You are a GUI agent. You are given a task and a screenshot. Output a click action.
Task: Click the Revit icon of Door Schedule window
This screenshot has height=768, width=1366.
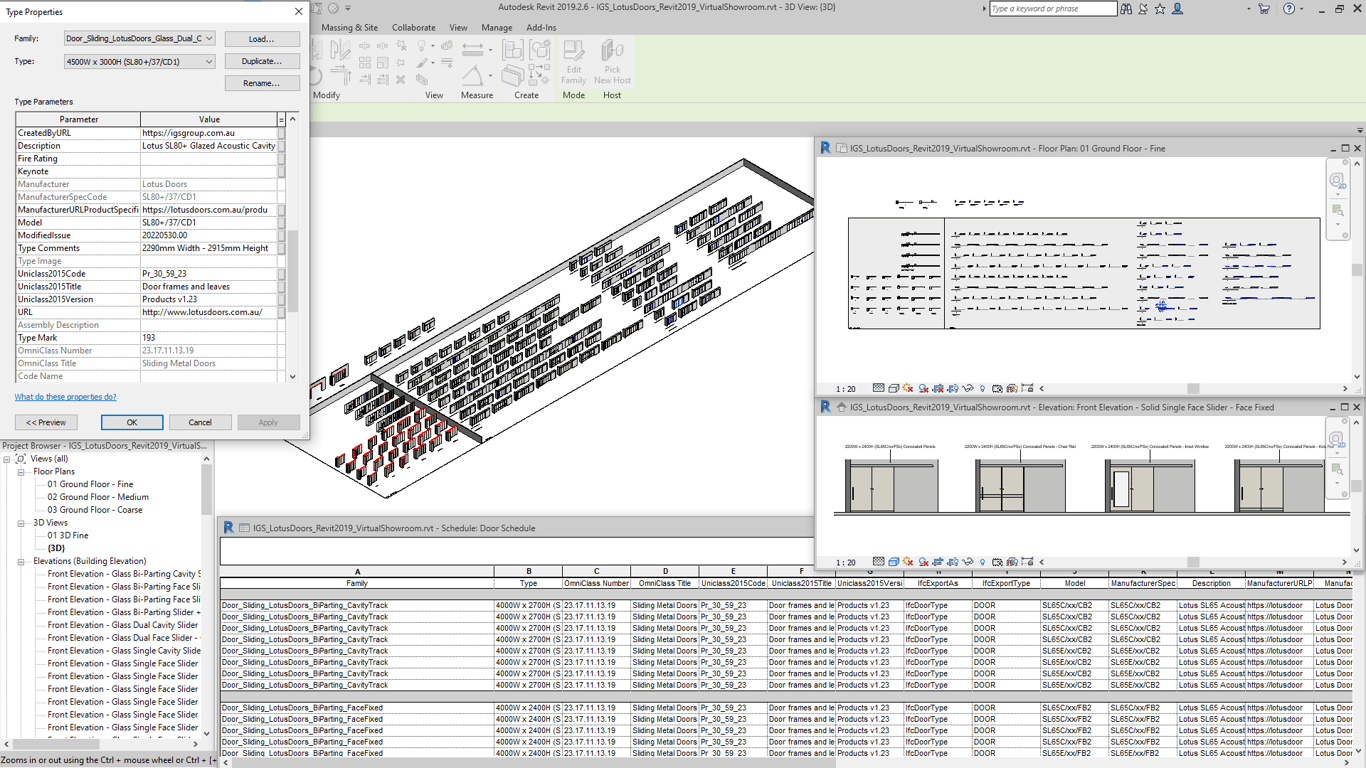pyautogui.click(x=228, y=527)
